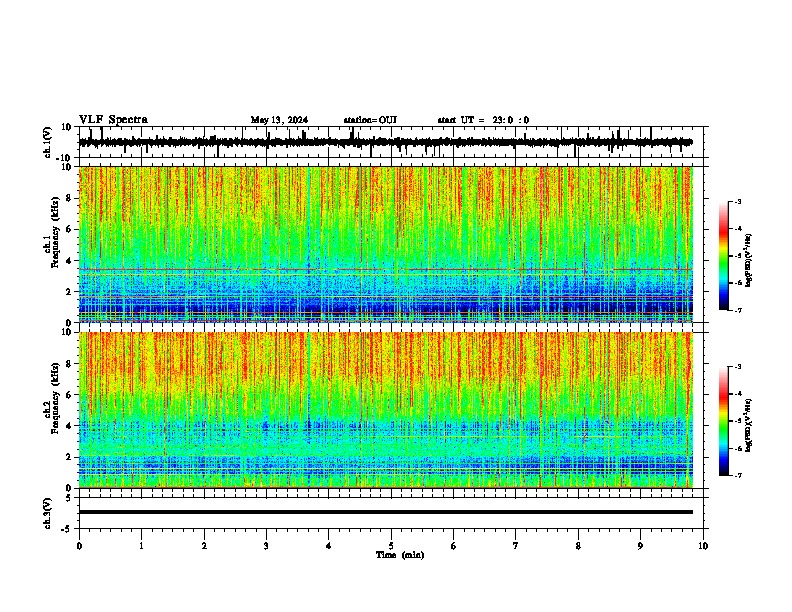Image resolution: width=792 pixels, height=612 pixels.
Task: Click time axis tick label 0
Action: pos(79,546)
